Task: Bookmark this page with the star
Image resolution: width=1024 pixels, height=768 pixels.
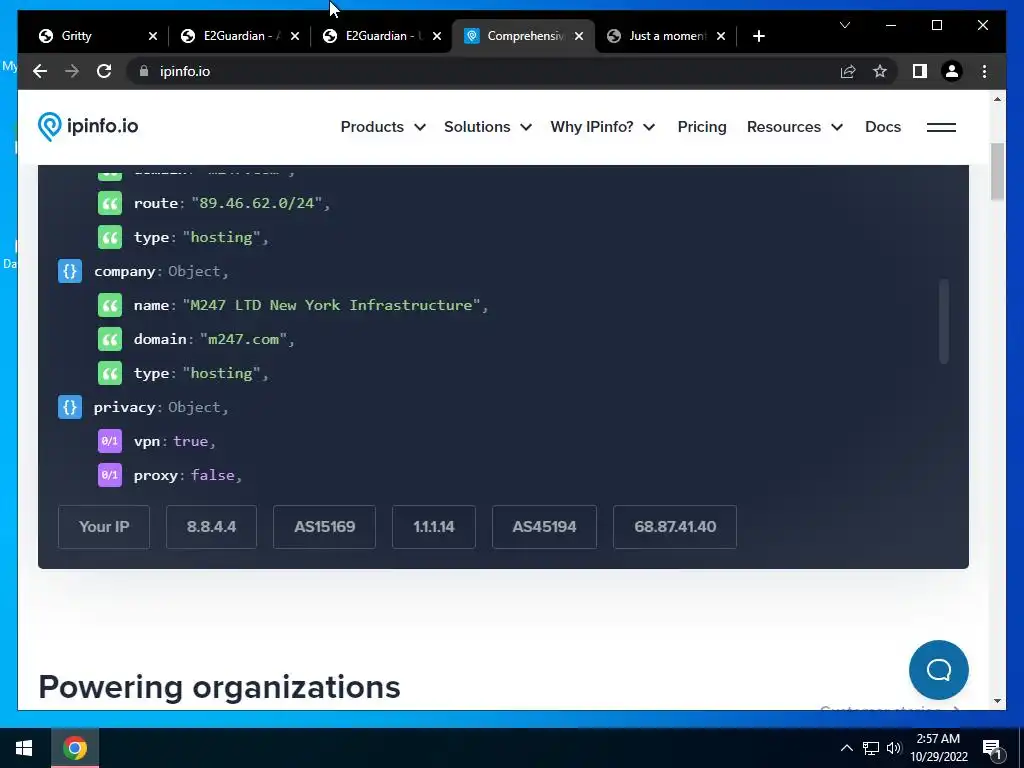Action: click(x=880, y=71)
